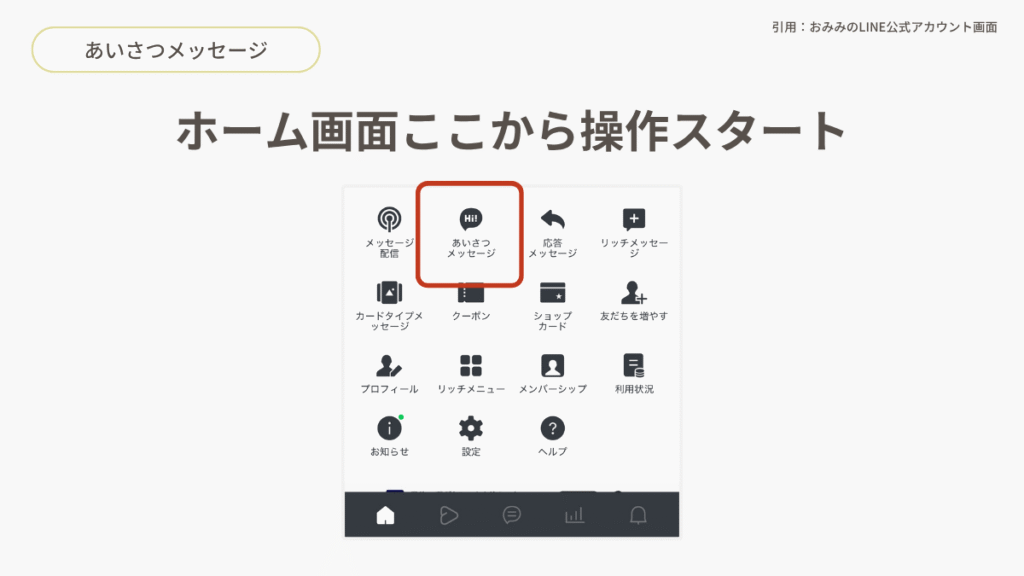This screenshot has width=1024, height=576.
Task: Switch to the play/video tab in bottom bar
Action: tap(448, 515)
